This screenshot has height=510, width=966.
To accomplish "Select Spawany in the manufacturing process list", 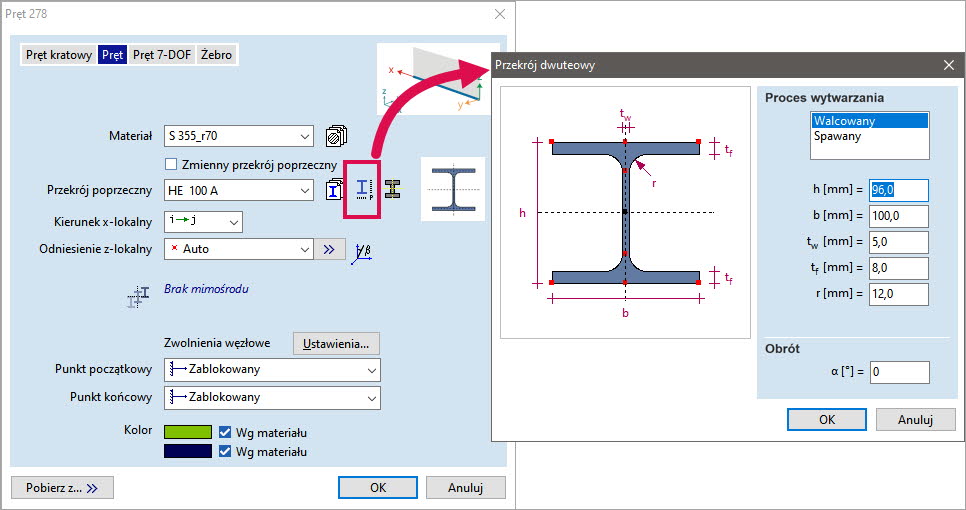I will [x=838, y=136].
